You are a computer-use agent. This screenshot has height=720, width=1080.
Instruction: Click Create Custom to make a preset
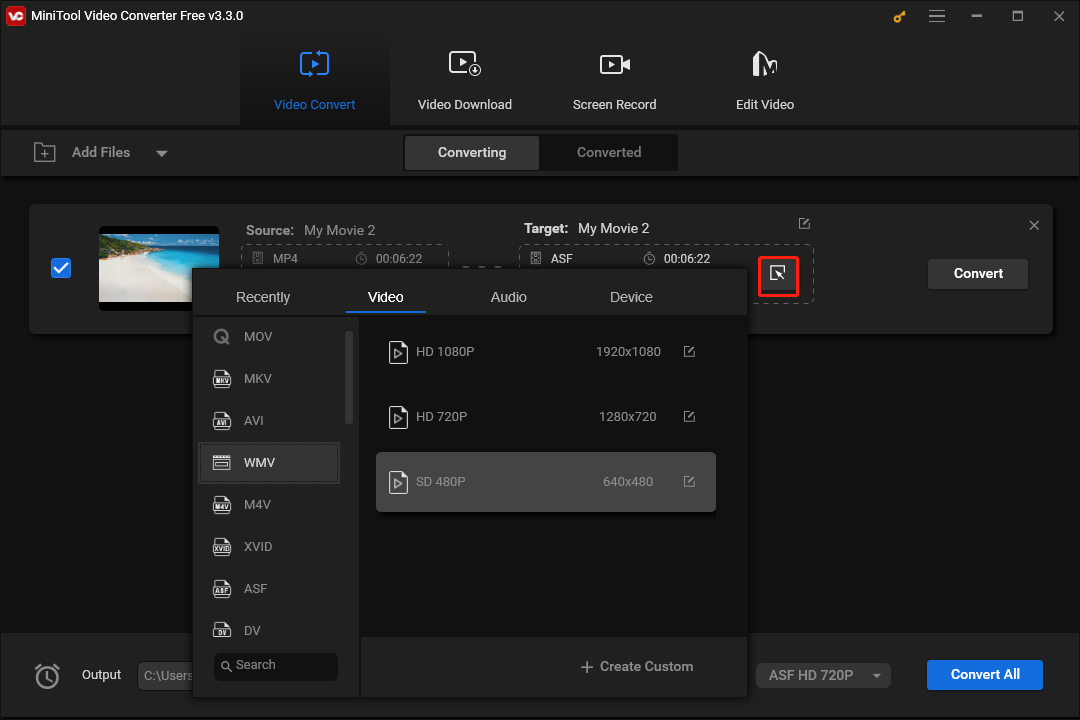[636, 666]
